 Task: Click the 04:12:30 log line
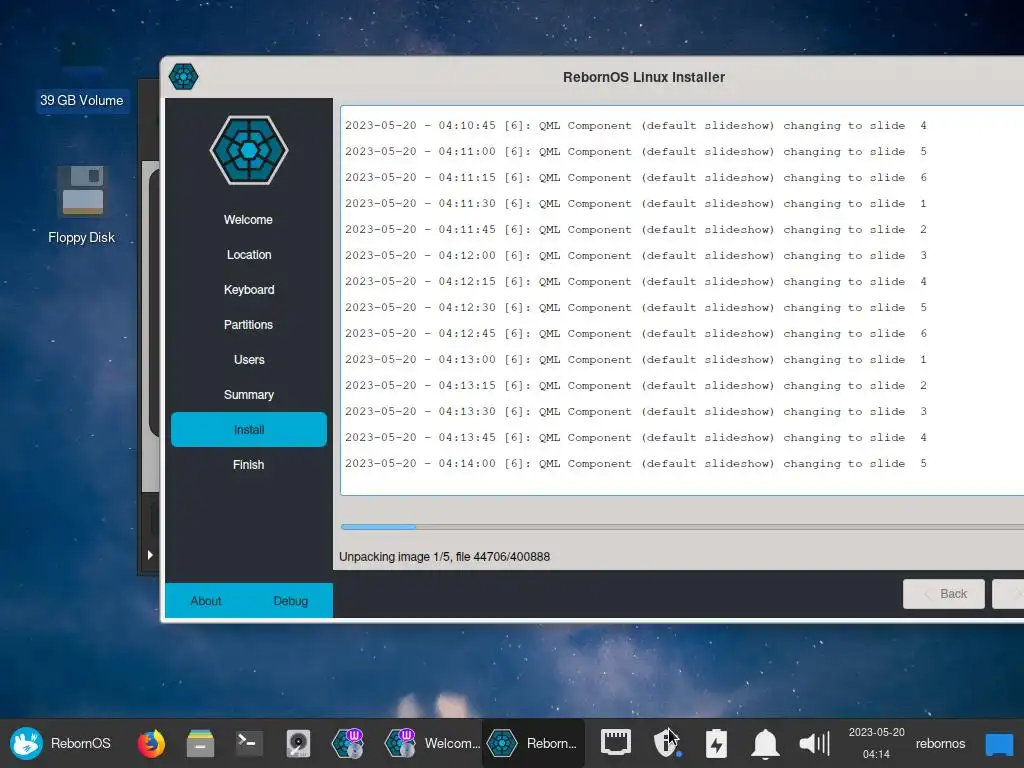point(635,308)
